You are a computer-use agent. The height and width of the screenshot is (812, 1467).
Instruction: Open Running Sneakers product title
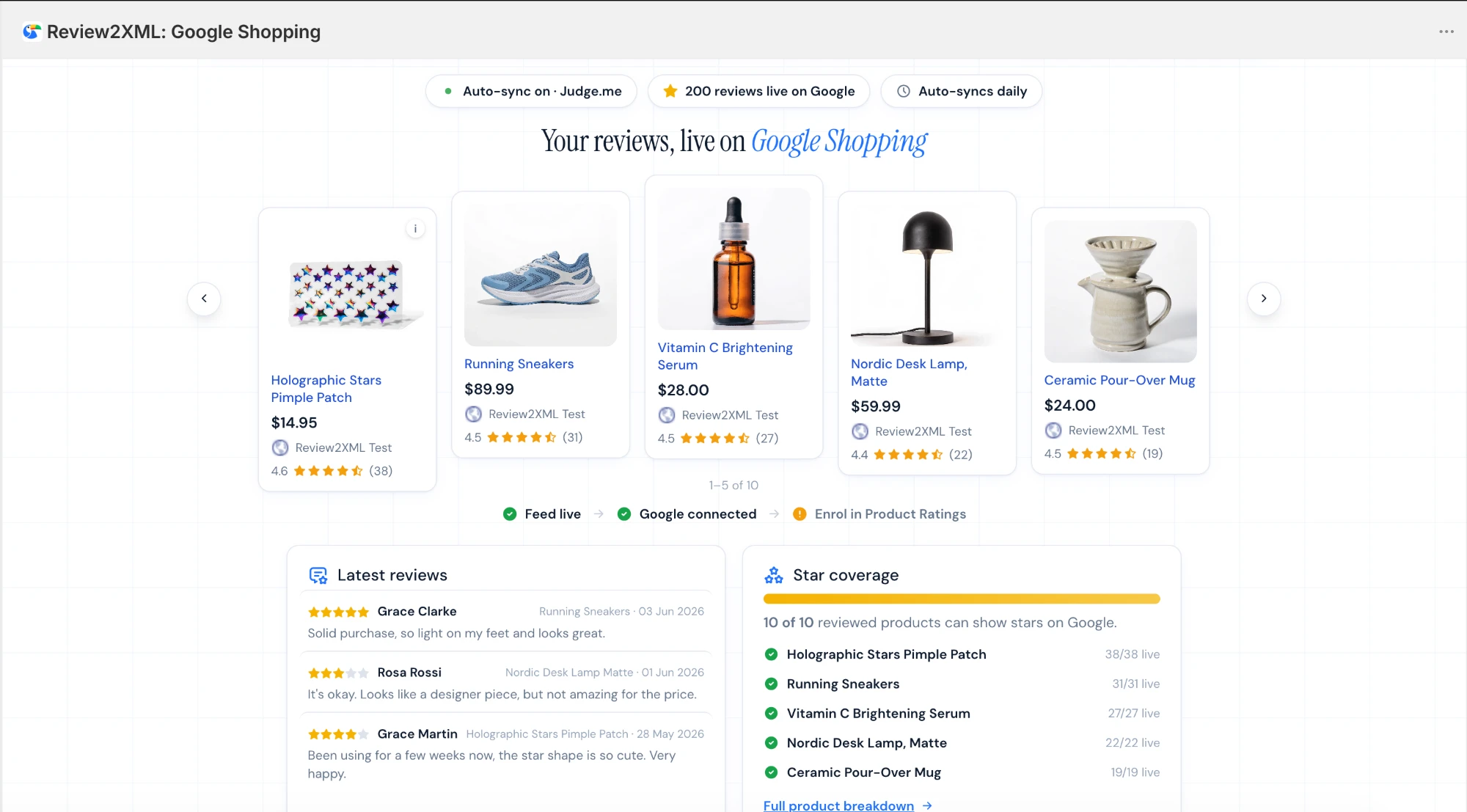click(x=519, y=364)
